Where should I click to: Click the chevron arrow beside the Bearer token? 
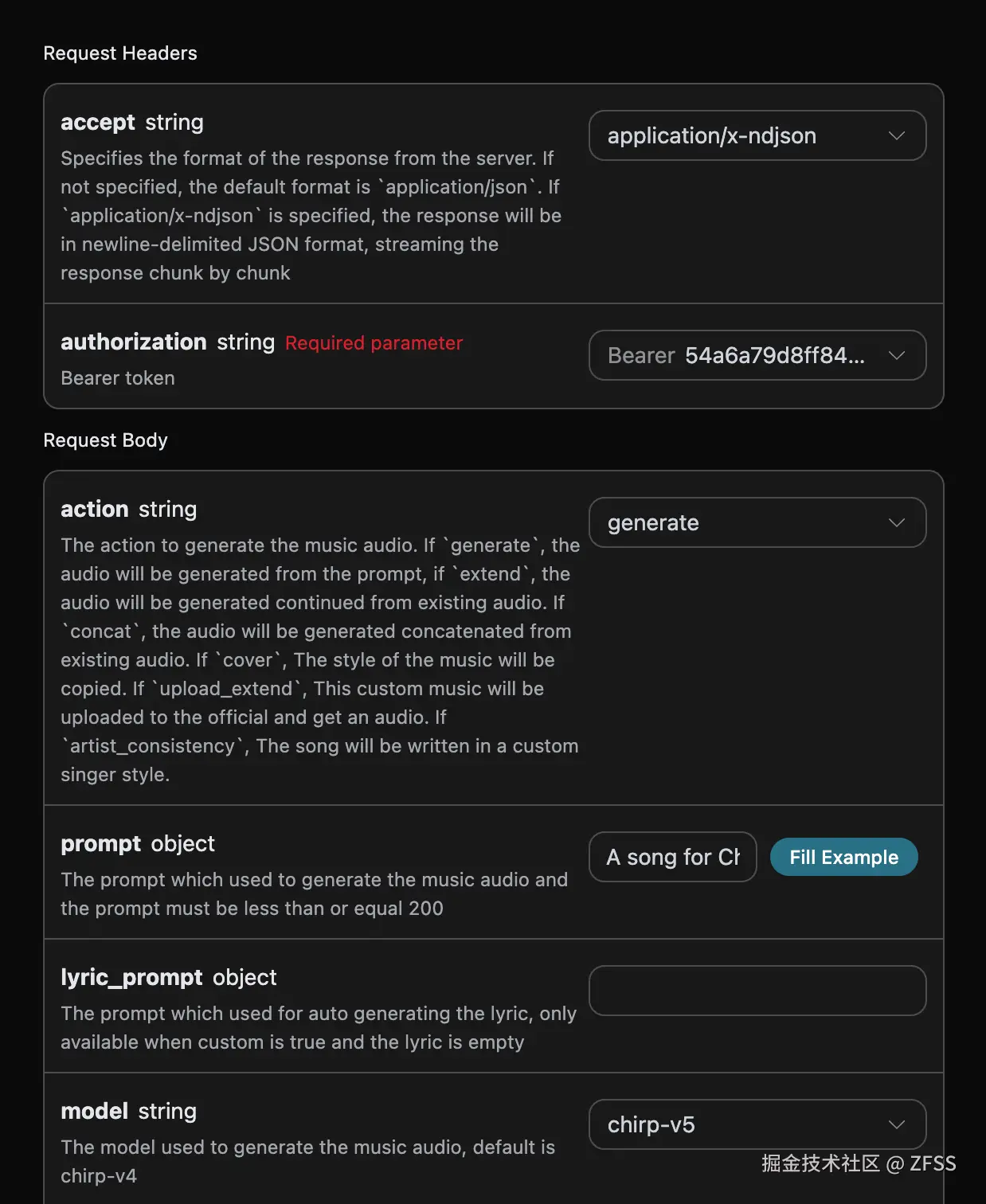pos(896,355)
